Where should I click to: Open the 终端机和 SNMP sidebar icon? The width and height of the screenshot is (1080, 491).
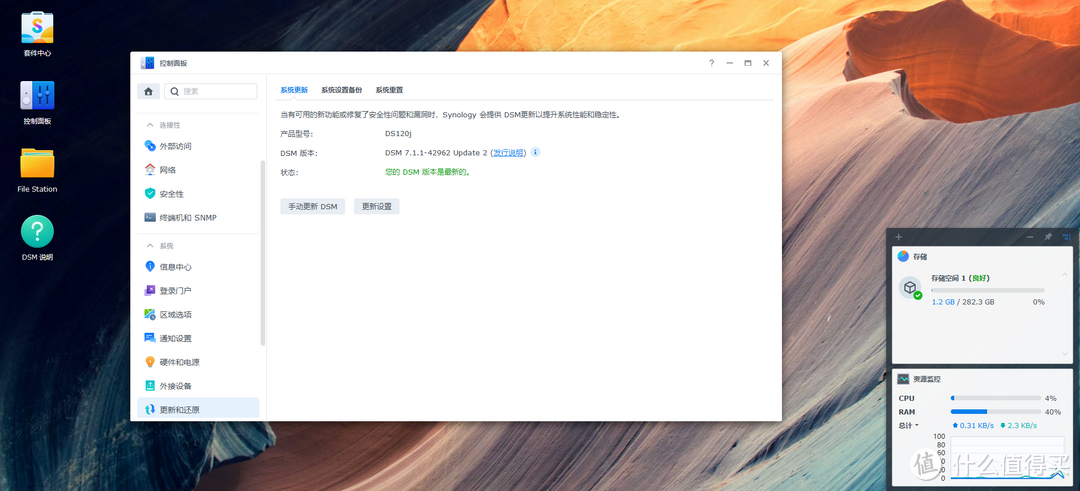tap(149, 217)
